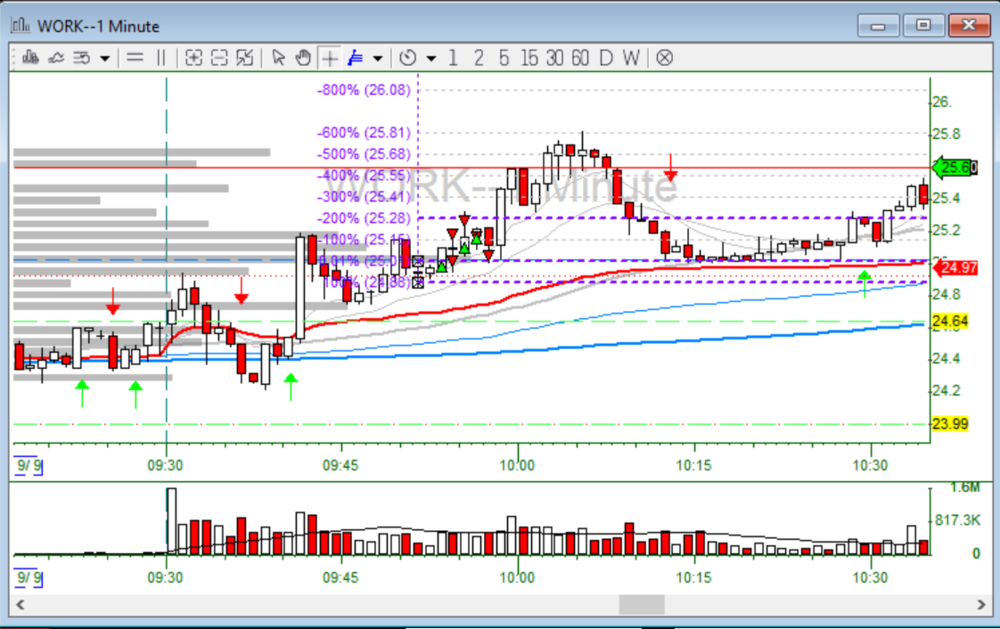Select the W weekly timeframe button
This screenshot has height=629, width=1000.
pyautogui.click(x=630, y=58)
